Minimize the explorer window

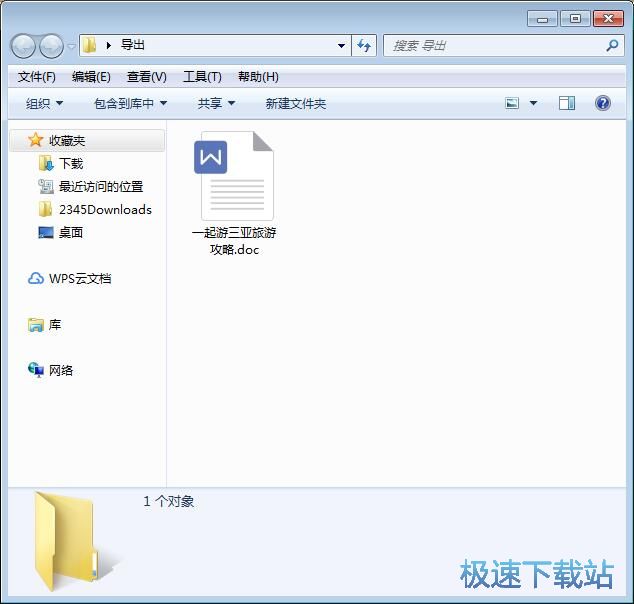[x=542, y=19]
